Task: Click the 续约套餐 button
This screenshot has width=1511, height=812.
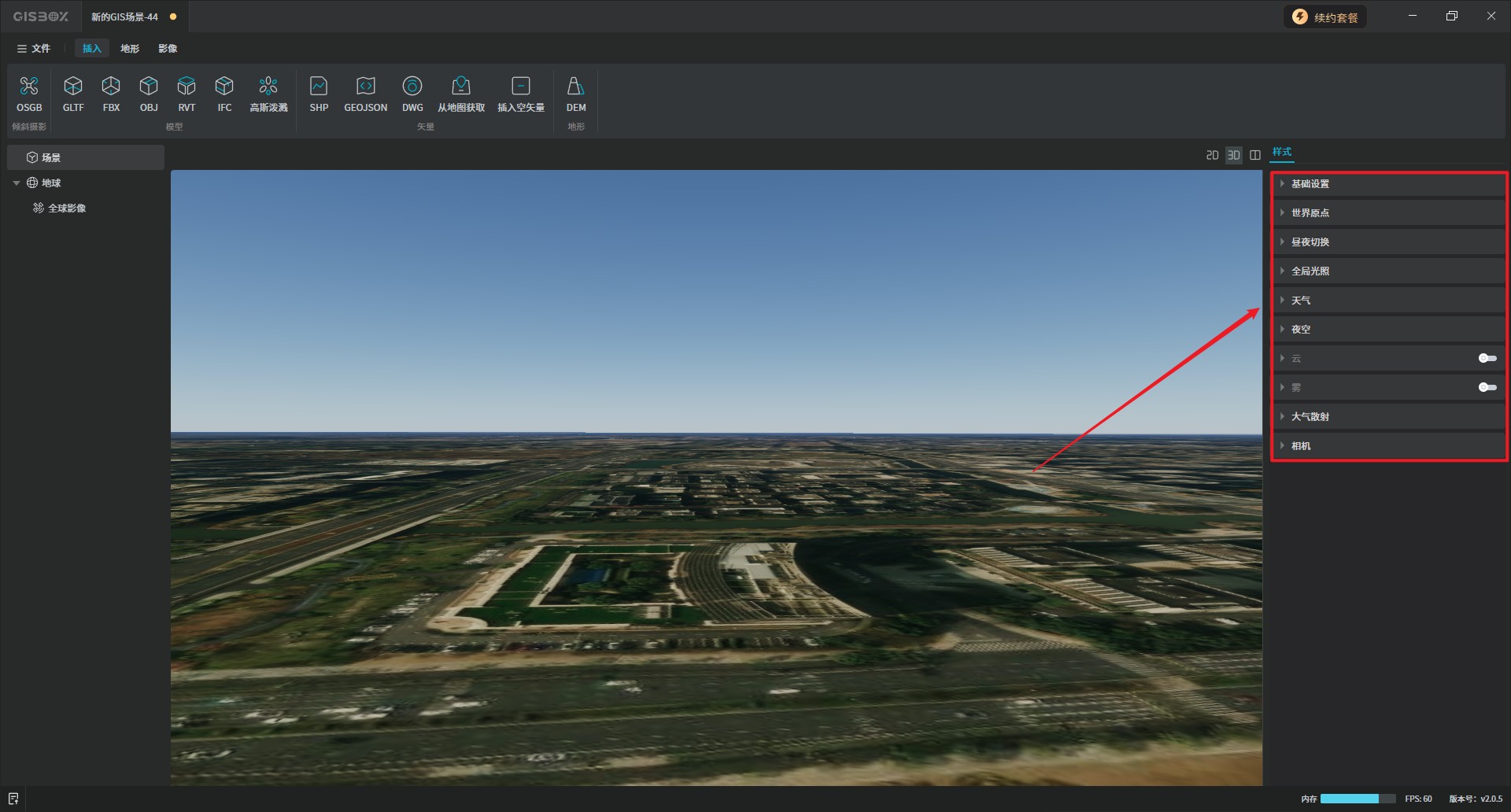Action: (x=1325, y=17)
